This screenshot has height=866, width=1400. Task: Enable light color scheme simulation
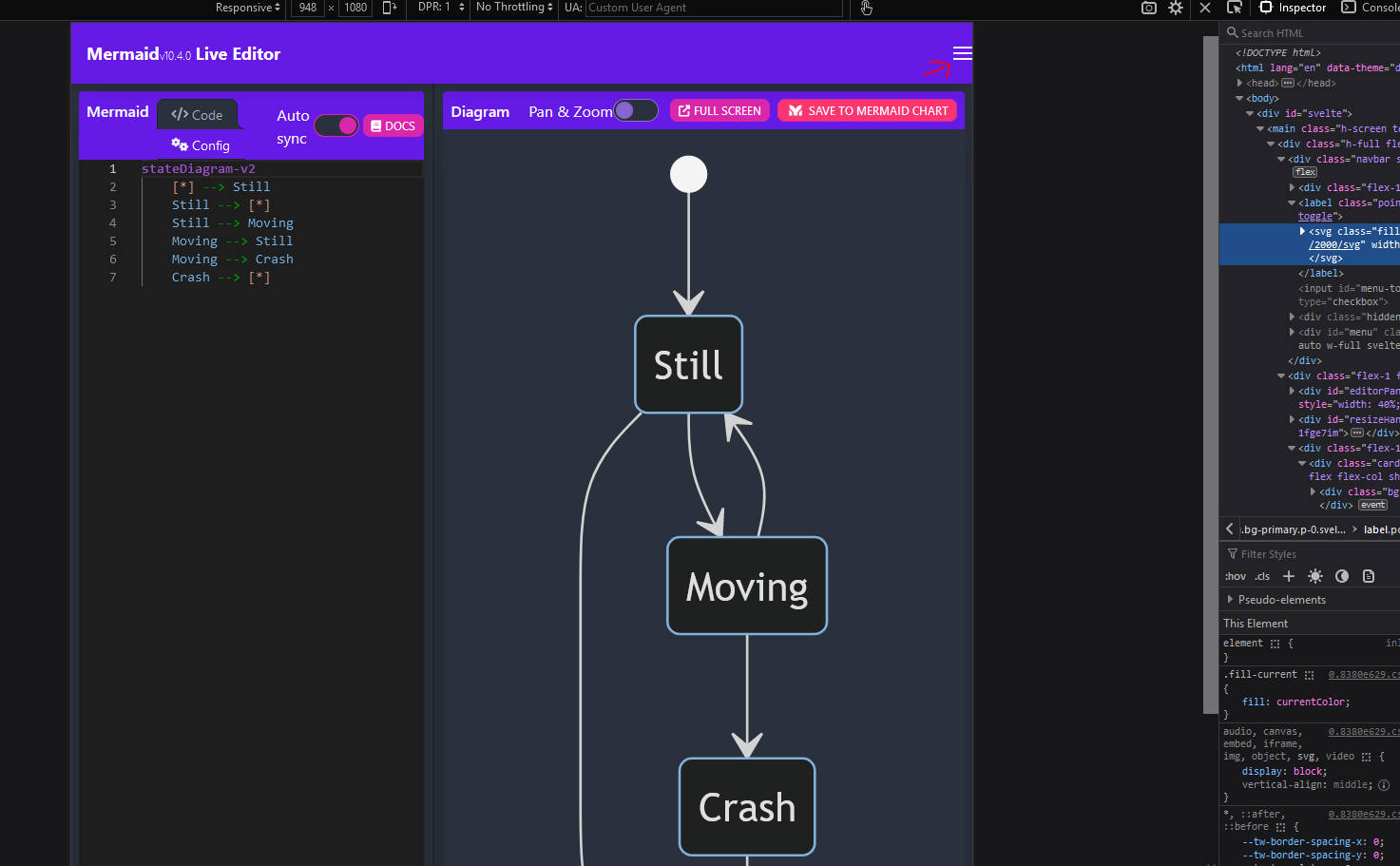pos(1315,575)
